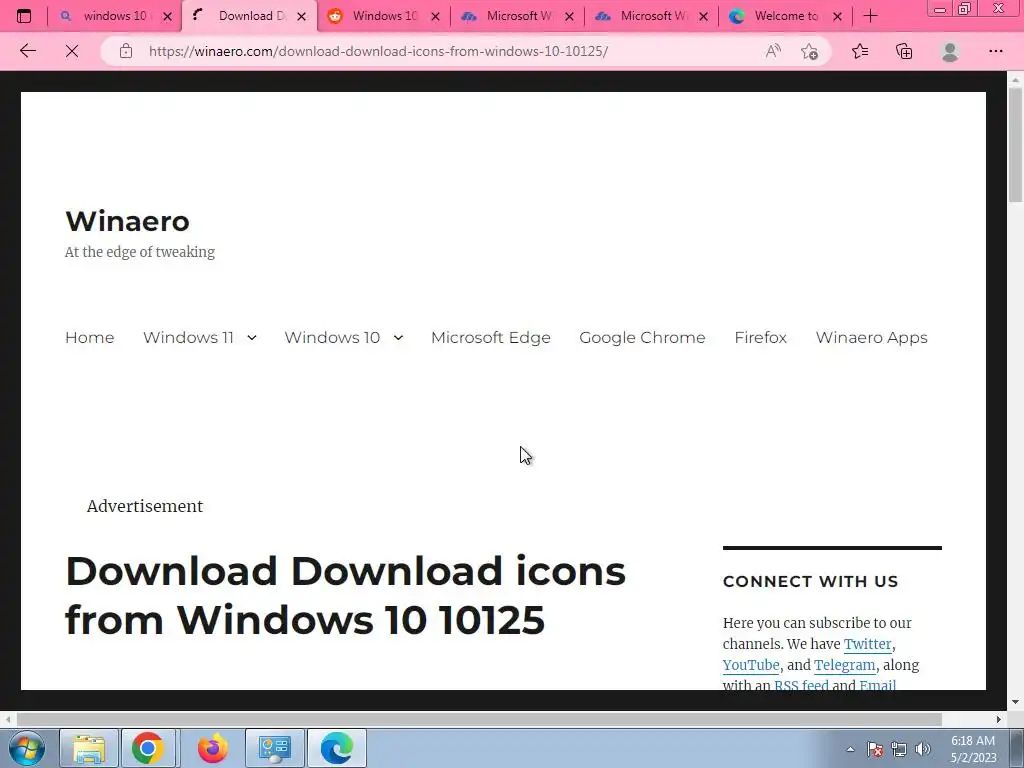The width and height of the screenshot is (1024, 768).
Task: Open the clock showing 6:18 AM
Action: point(973,749)
